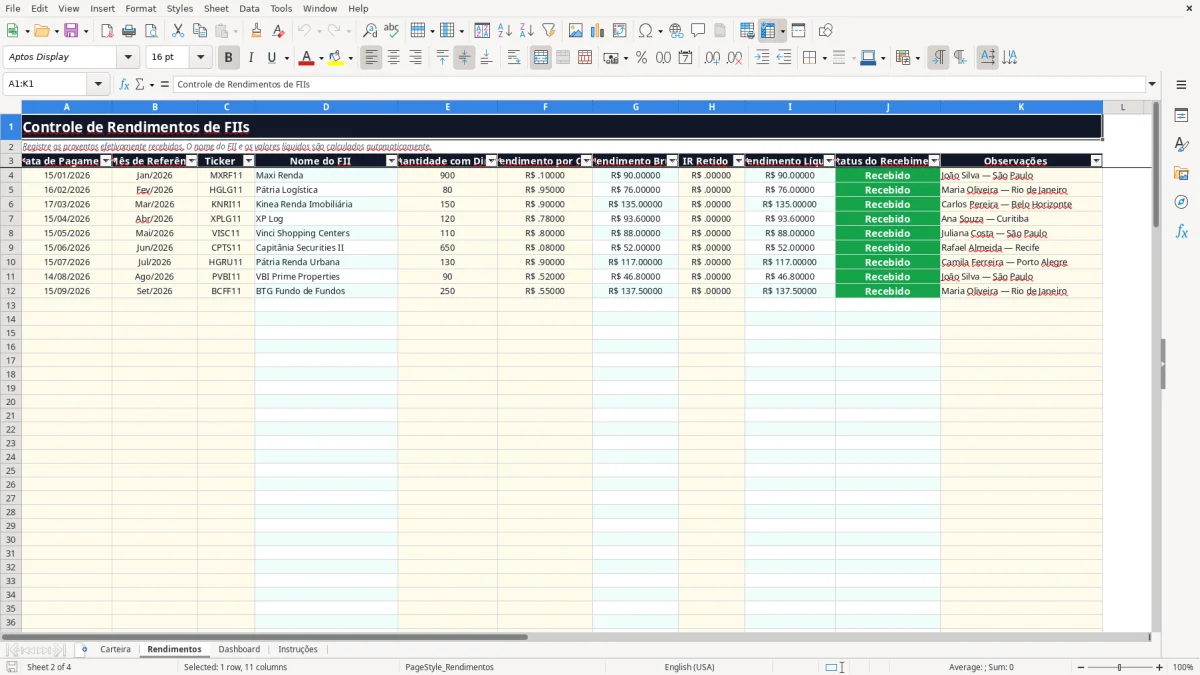Insert hyperlink globe icon
Image resolution: width=1200 pixels, height=675 pixels.
[x=676, y=31]
